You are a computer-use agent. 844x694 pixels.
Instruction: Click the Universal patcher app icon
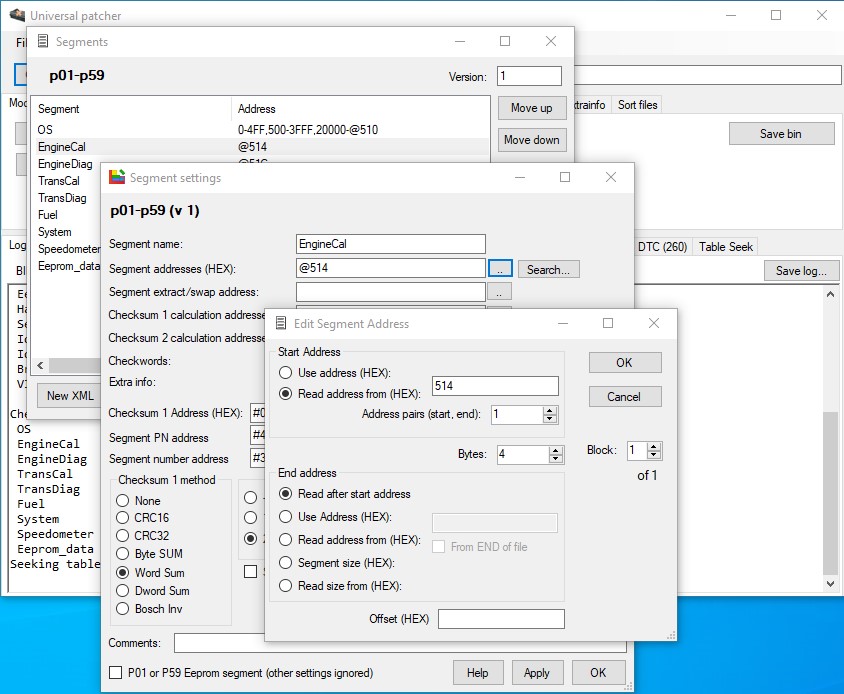(17, 15)
